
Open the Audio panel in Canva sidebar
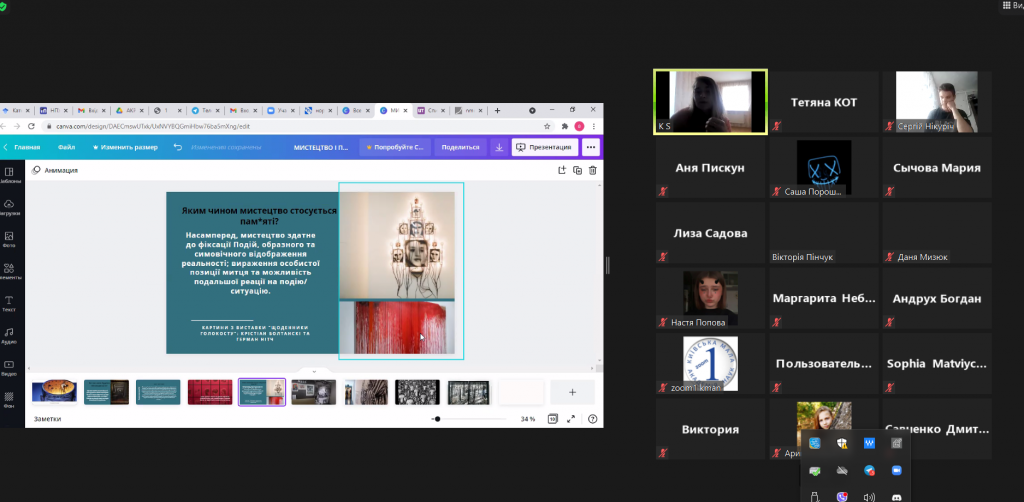[10, 336]
